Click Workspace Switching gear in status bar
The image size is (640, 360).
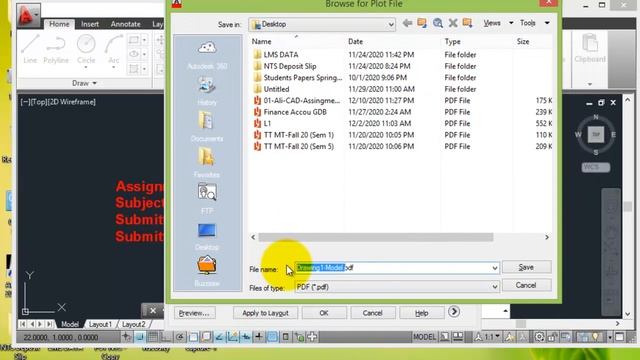pyautogui.click(x=540, y=337)
